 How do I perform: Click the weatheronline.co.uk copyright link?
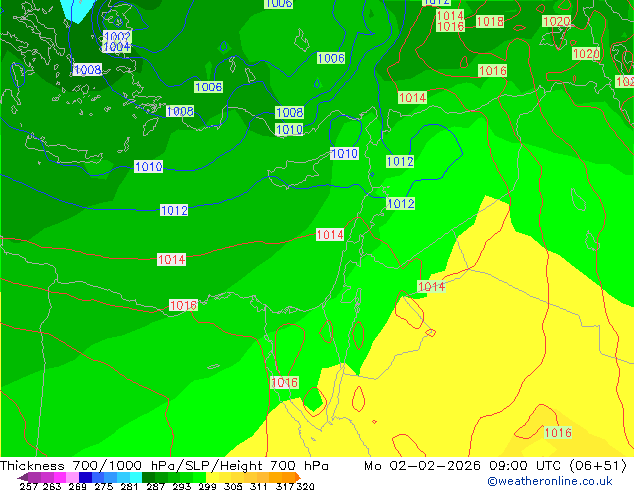(550, 481)
